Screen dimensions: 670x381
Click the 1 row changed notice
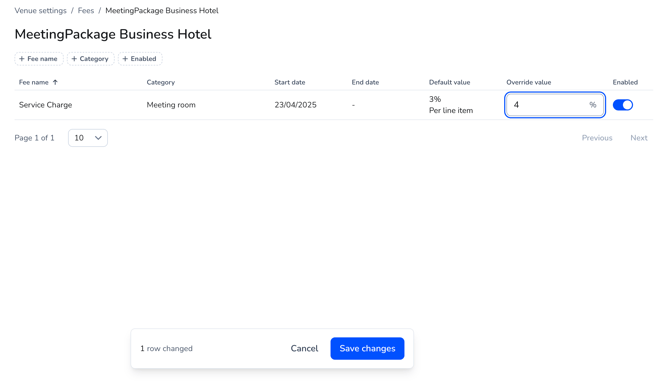coord(166,349)
